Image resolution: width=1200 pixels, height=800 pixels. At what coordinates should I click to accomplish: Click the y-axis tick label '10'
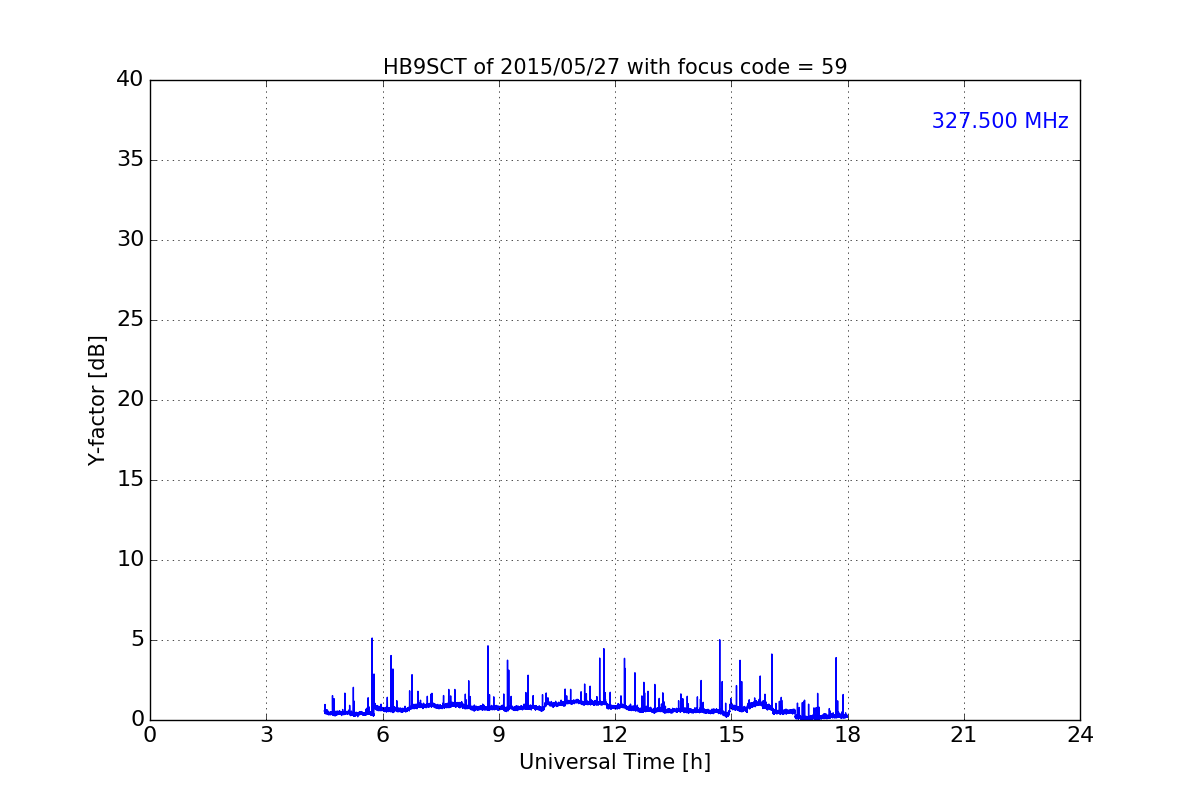point(130,560)
